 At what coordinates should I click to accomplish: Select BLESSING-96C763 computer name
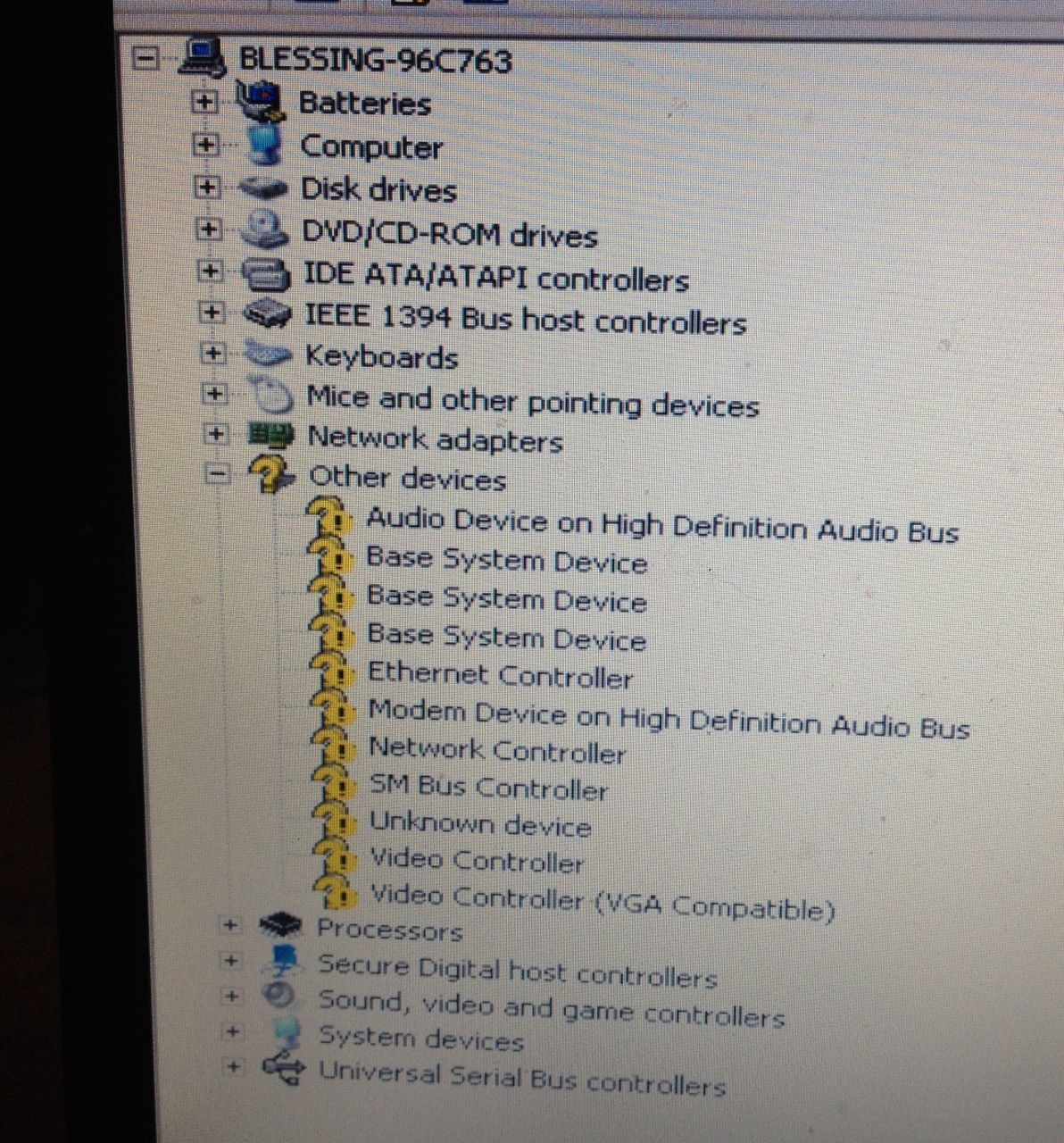click(376, 61)
